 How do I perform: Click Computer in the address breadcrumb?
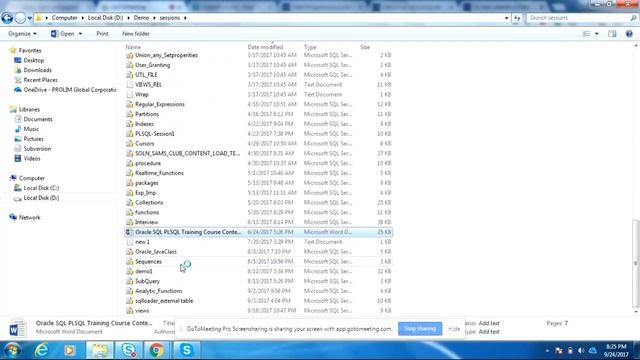pyautogui.click(x=64, y=18)
